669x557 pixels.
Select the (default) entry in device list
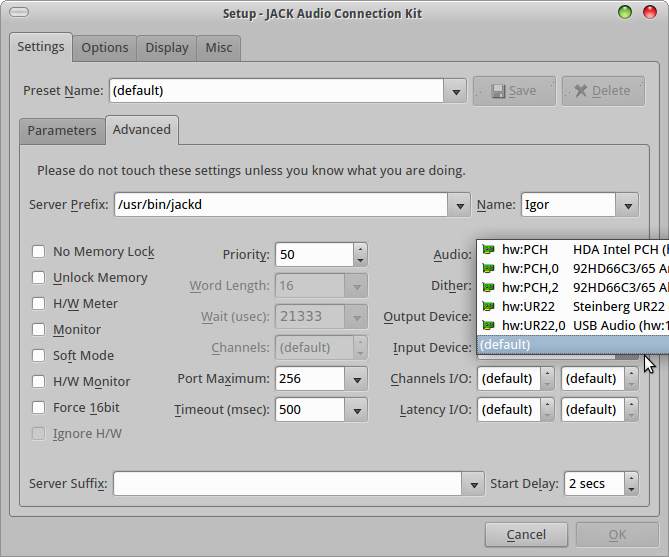[573, 344]
